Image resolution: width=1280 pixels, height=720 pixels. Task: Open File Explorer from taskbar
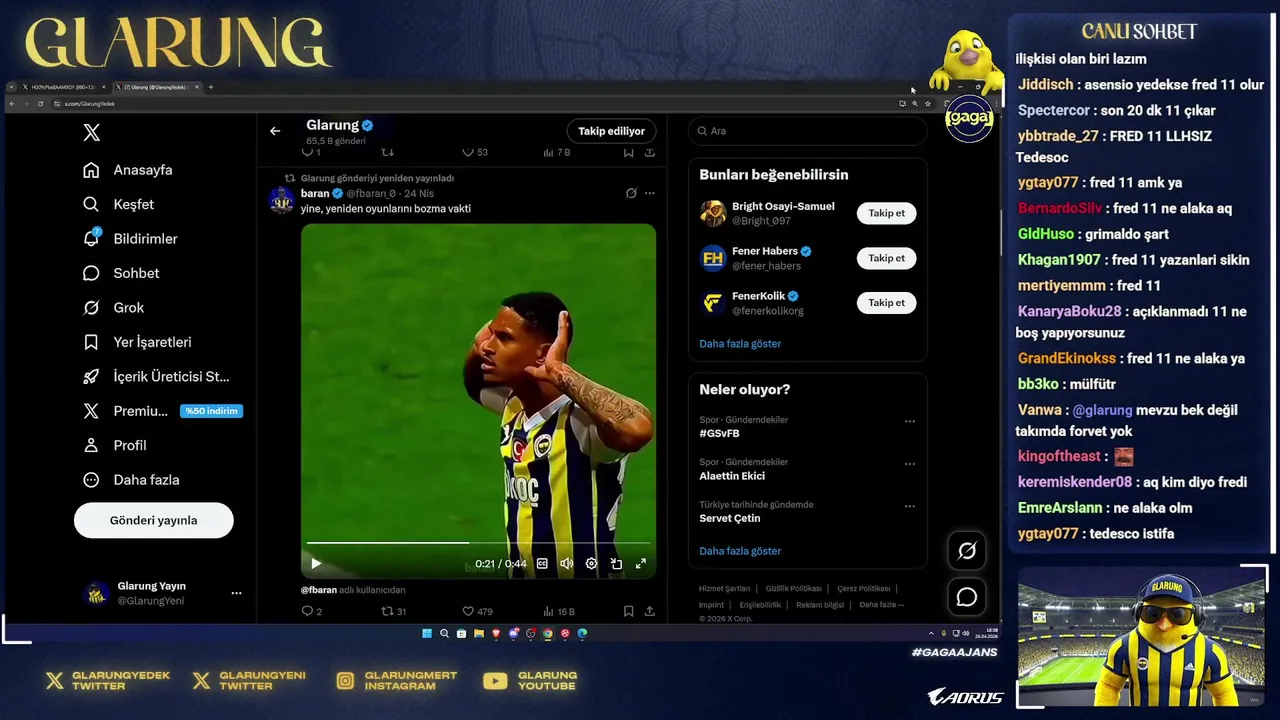[478, 633]
